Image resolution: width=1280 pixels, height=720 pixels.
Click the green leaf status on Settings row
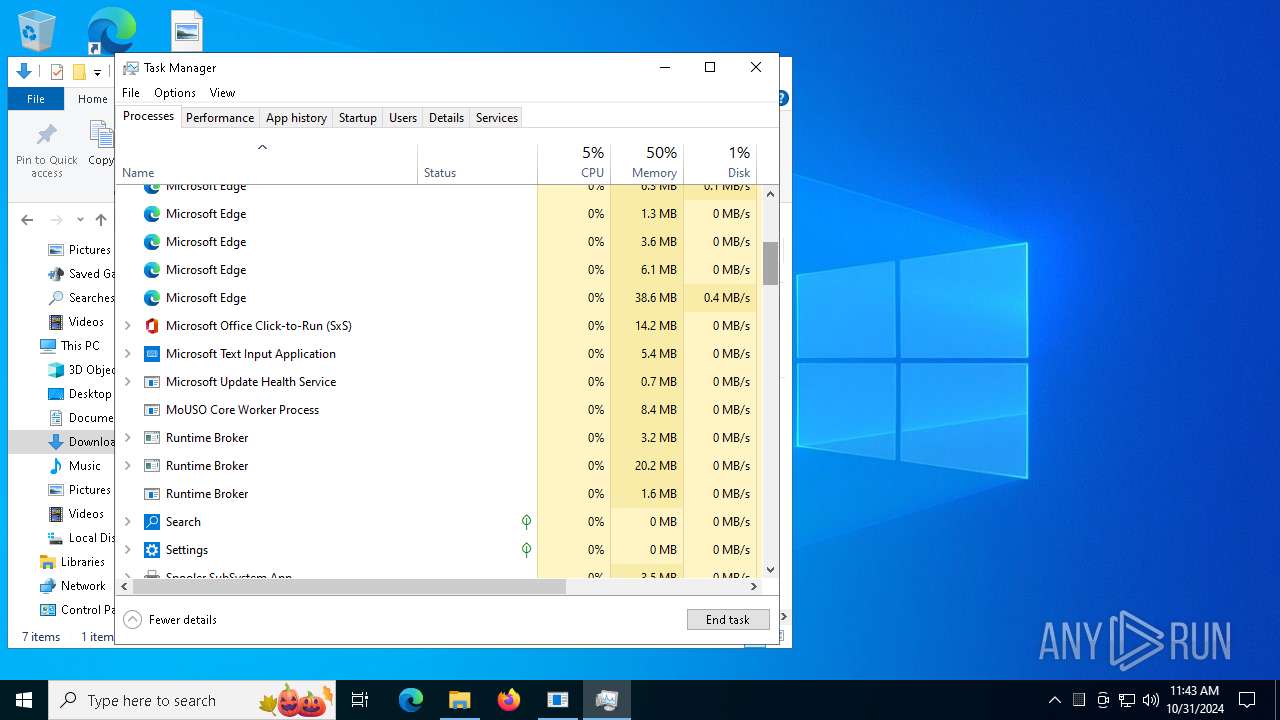[x=526, y=550]
